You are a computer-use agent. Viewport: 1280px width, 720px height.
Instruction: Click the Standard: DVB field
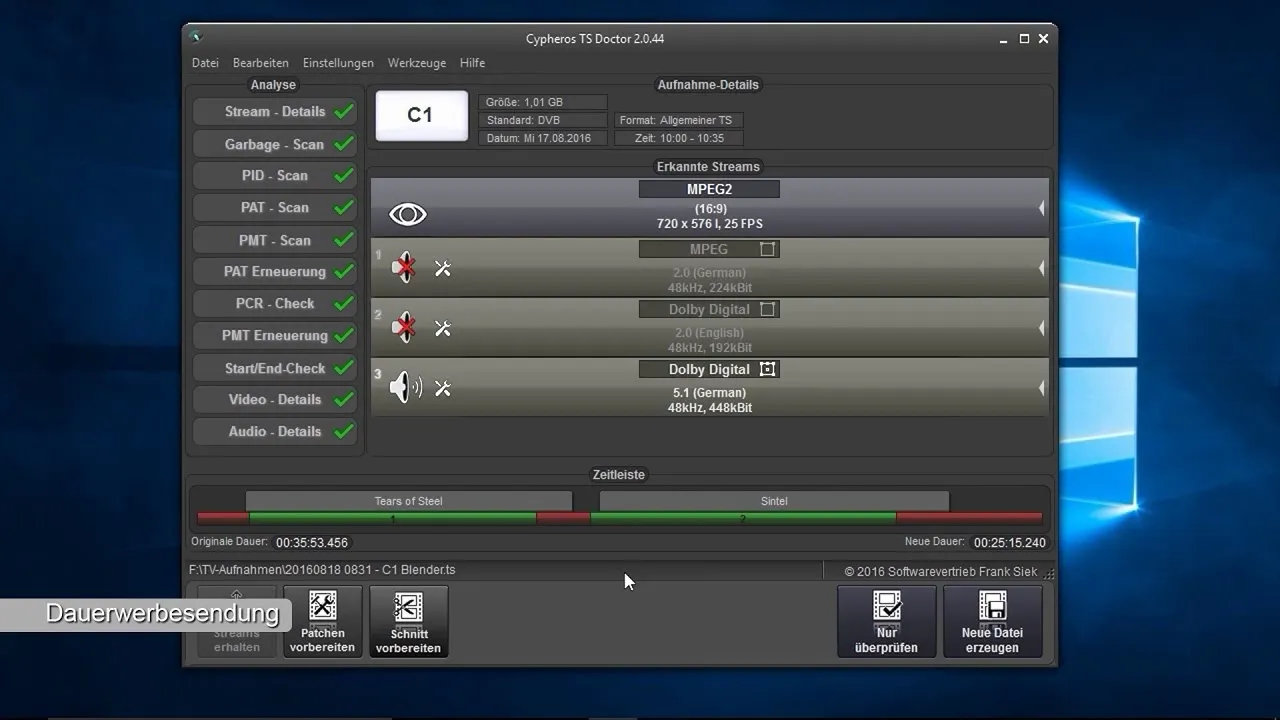544,120
